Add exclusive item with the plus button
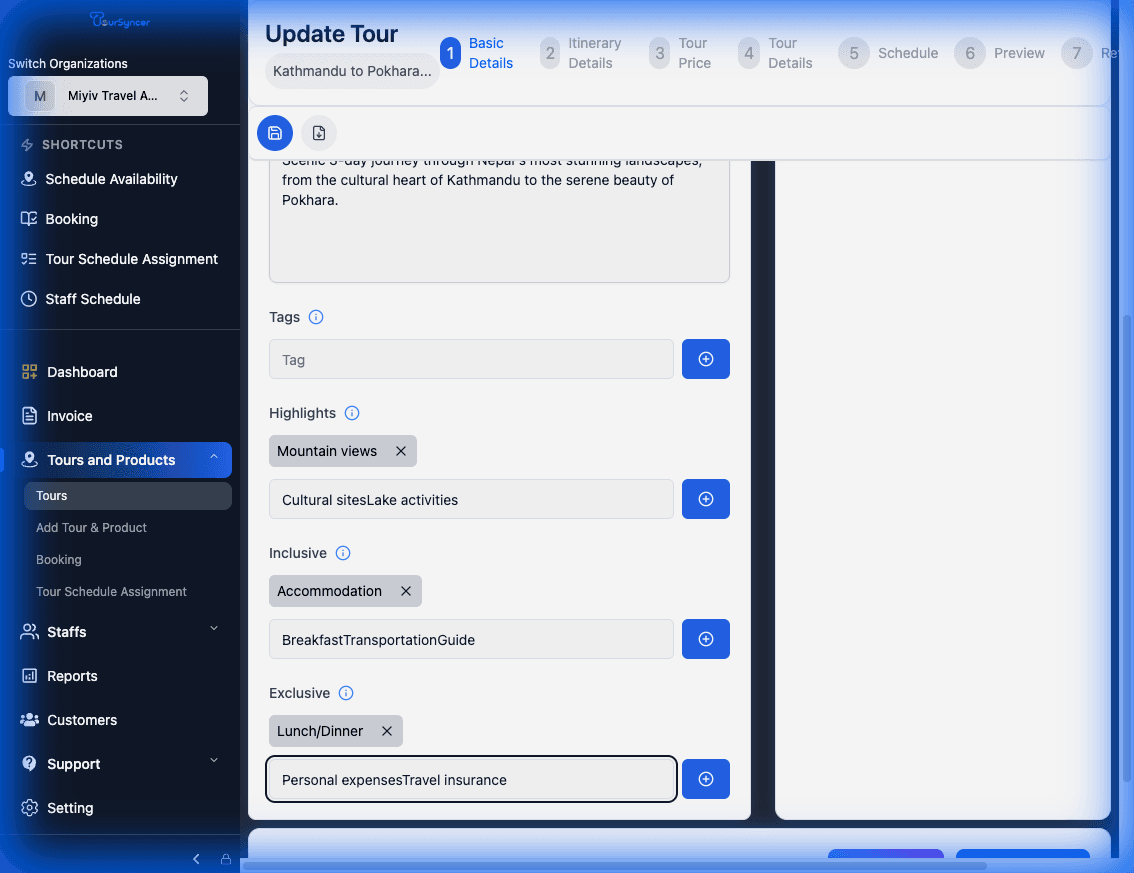Image resolution: width=1134 pixels, height=873 pixels. 705,779
